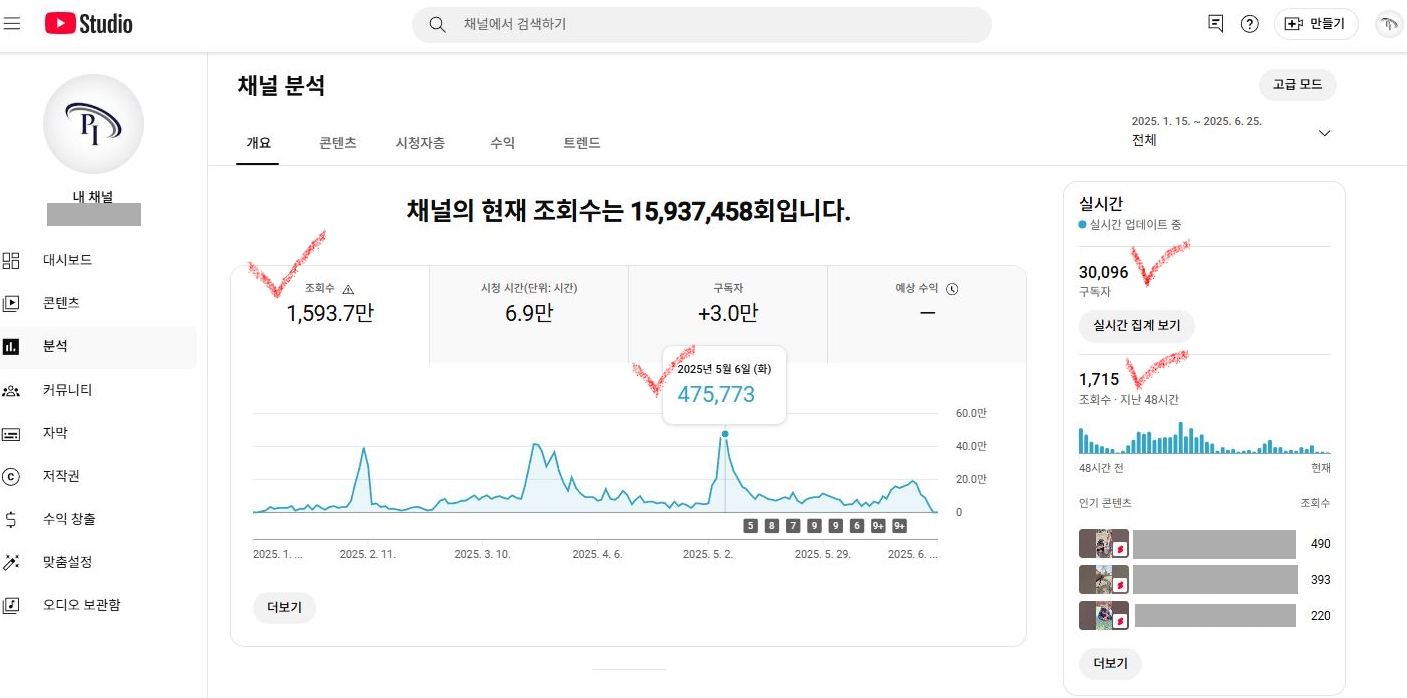The image size is (1407, 698).
Task: Open the hamburger navigation menu
Action: (12, 23)
